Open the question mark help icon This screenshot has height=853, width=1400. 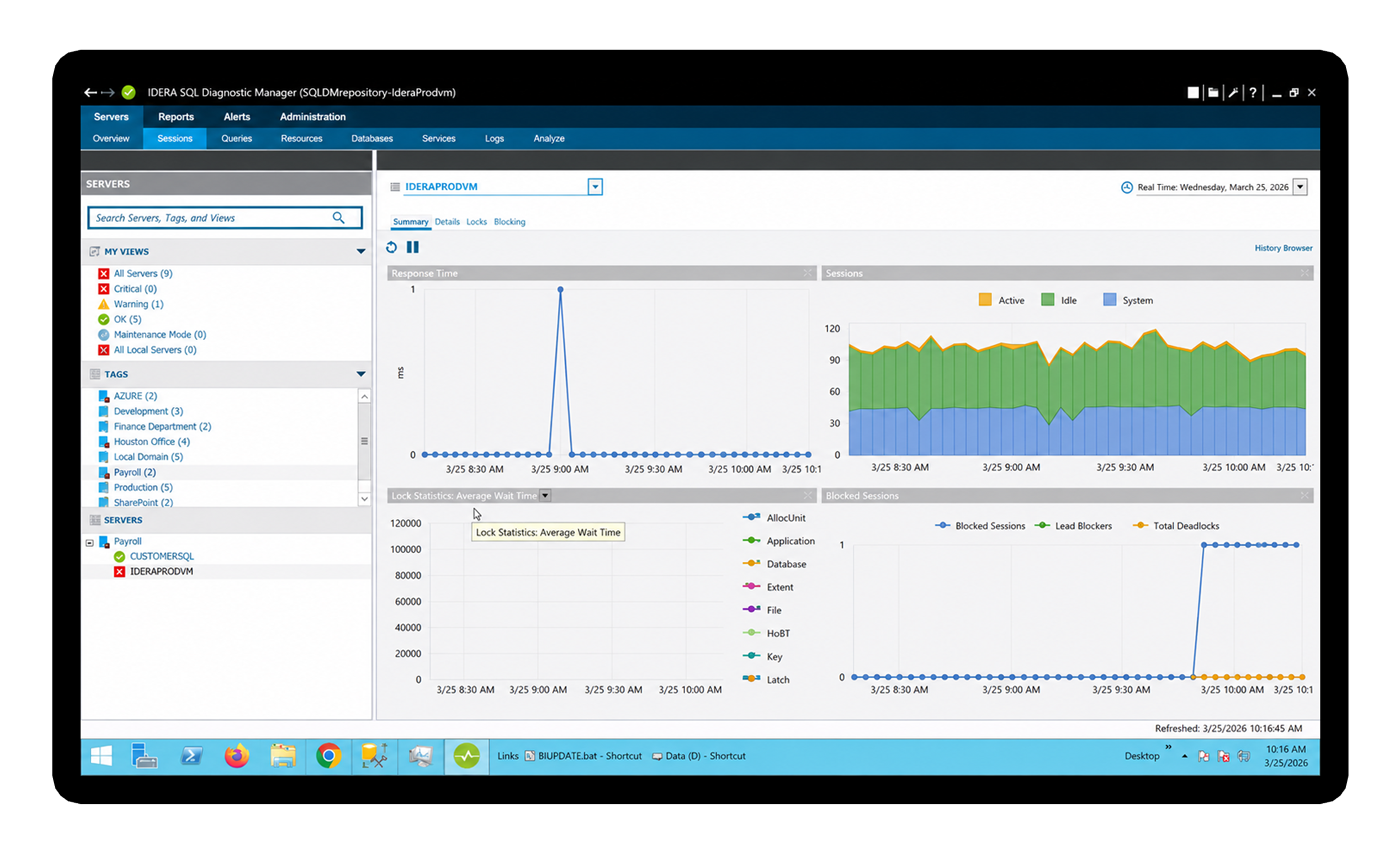[x=1253, y=92]
